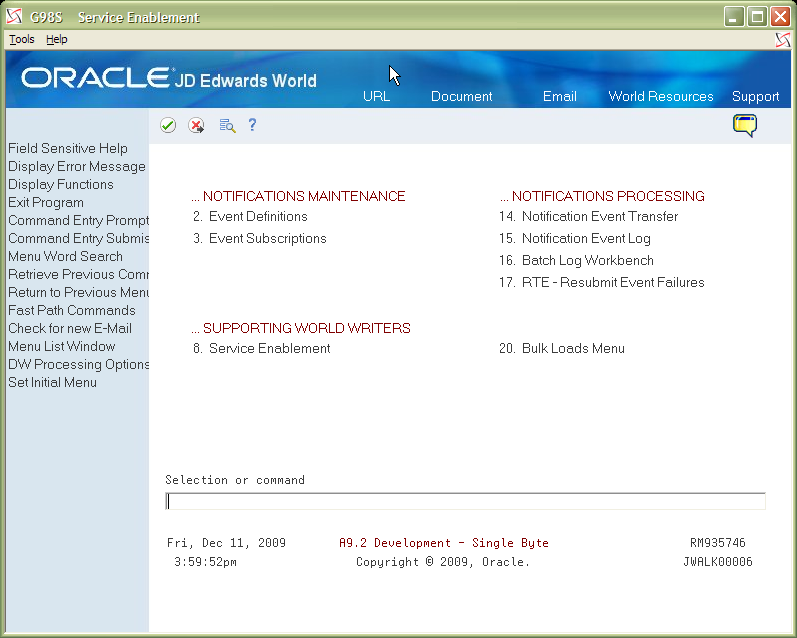Click the Selection or command input field
Viewport: 797px width, 638px height.
click(465, 501)
